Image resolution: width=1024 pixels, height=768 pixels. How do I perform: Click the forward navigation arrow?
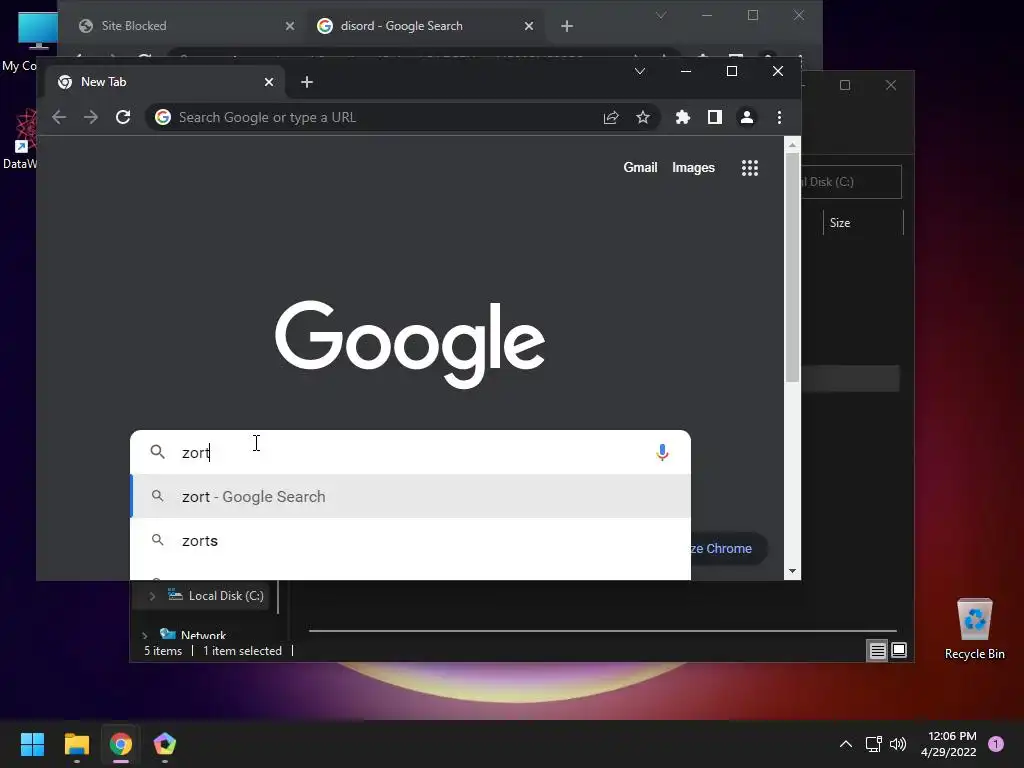point(91,117)
